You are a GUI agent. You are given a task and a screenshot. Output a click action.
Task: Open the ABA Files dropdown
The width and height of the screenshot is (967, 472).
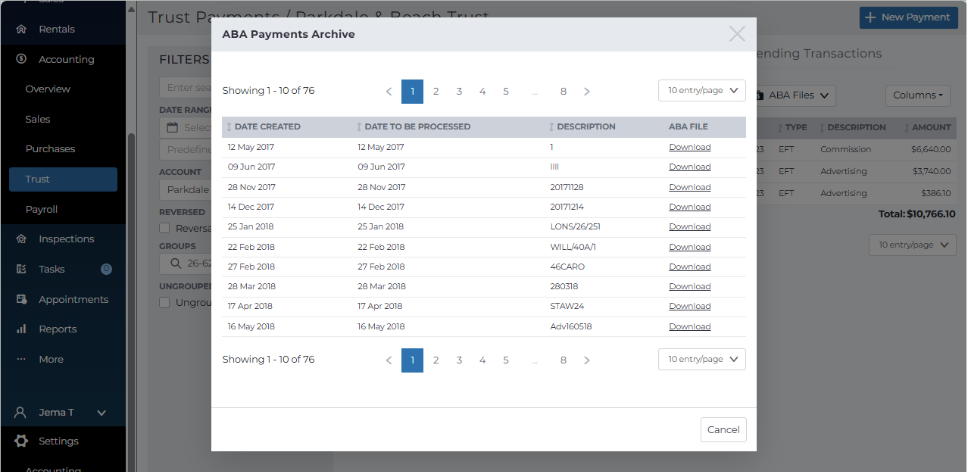[x=796, y=95]
